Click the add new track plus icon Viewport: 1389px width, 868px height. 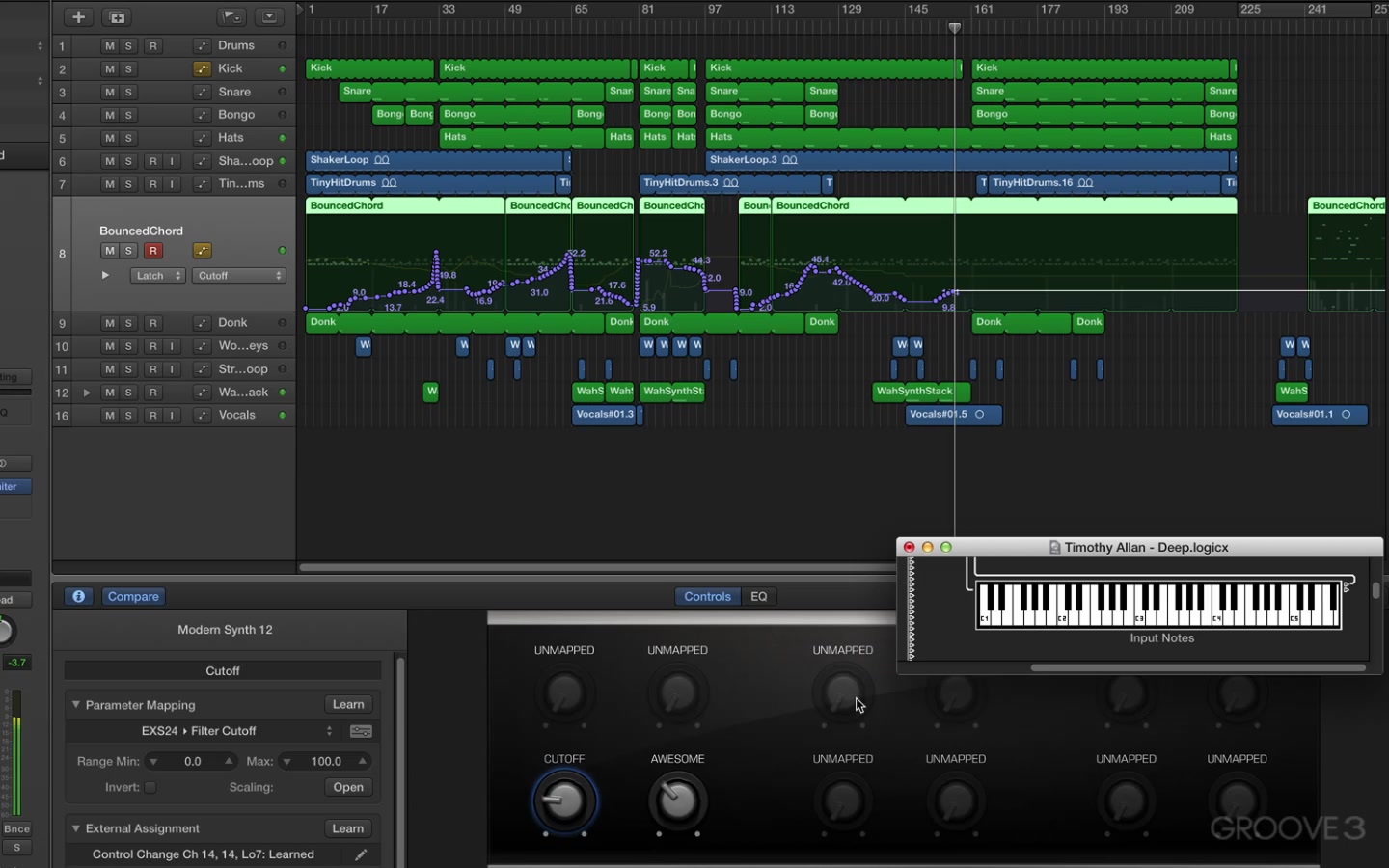point(79,17)
